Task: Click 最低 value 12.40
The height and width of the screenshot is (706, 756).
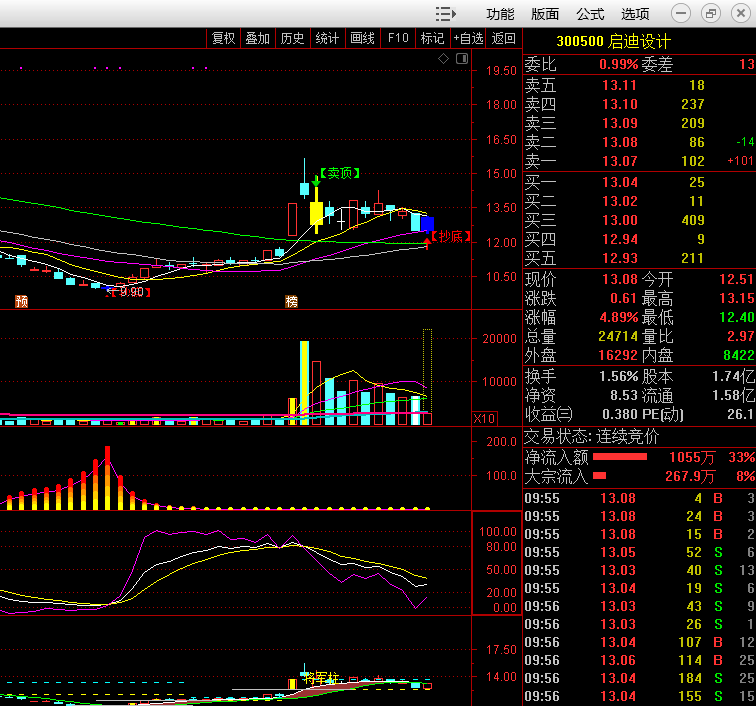Action: click(x=736, y=317)
